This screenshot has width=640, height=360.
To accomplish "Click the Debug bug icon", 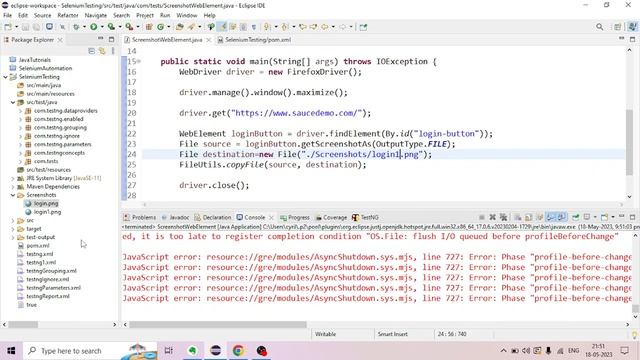I will point(76,27).
